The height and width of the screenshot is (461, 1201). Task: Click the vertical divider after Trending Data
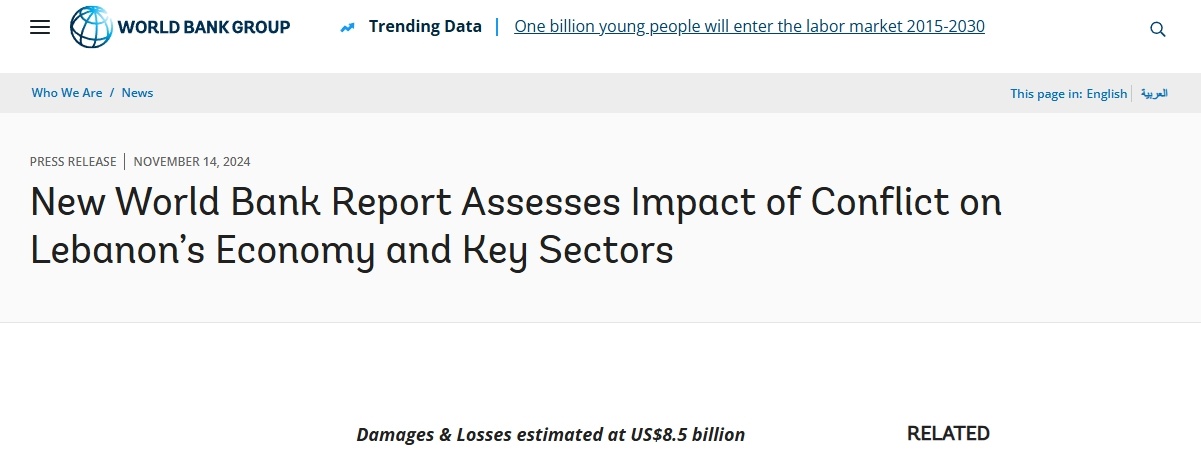(497, 26)
